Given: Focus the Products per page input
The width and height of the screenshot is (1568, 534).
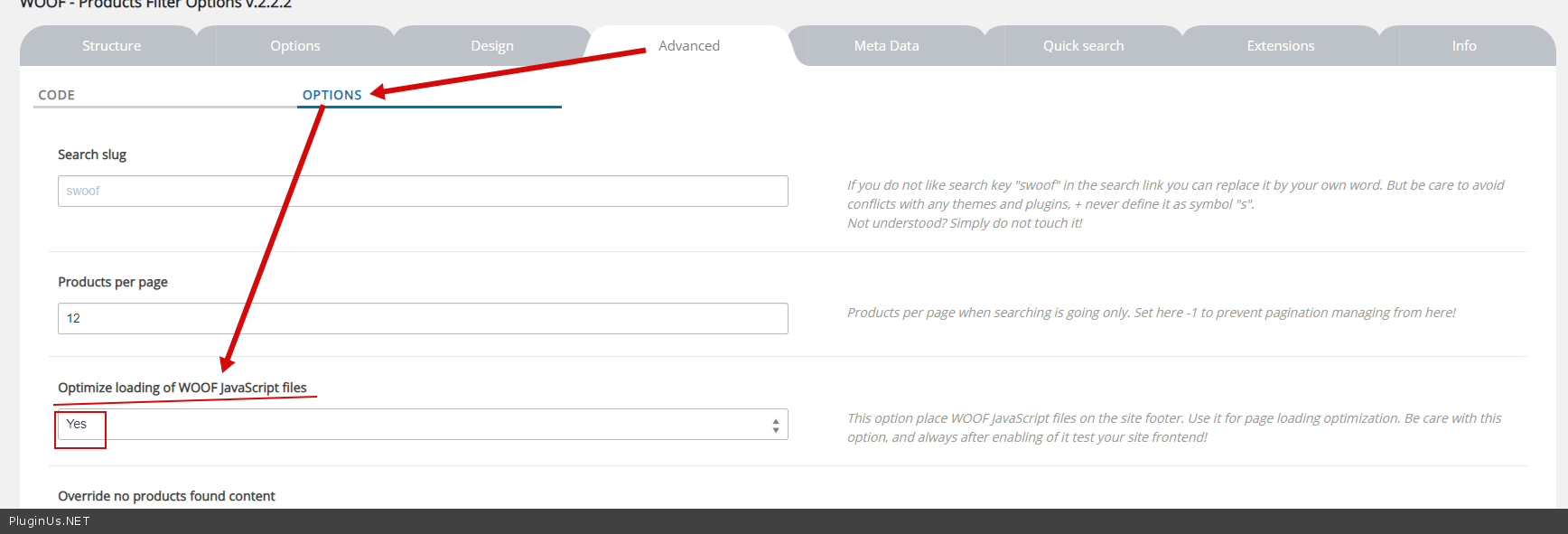Looking at the screenshot, I should coord(423,318).
